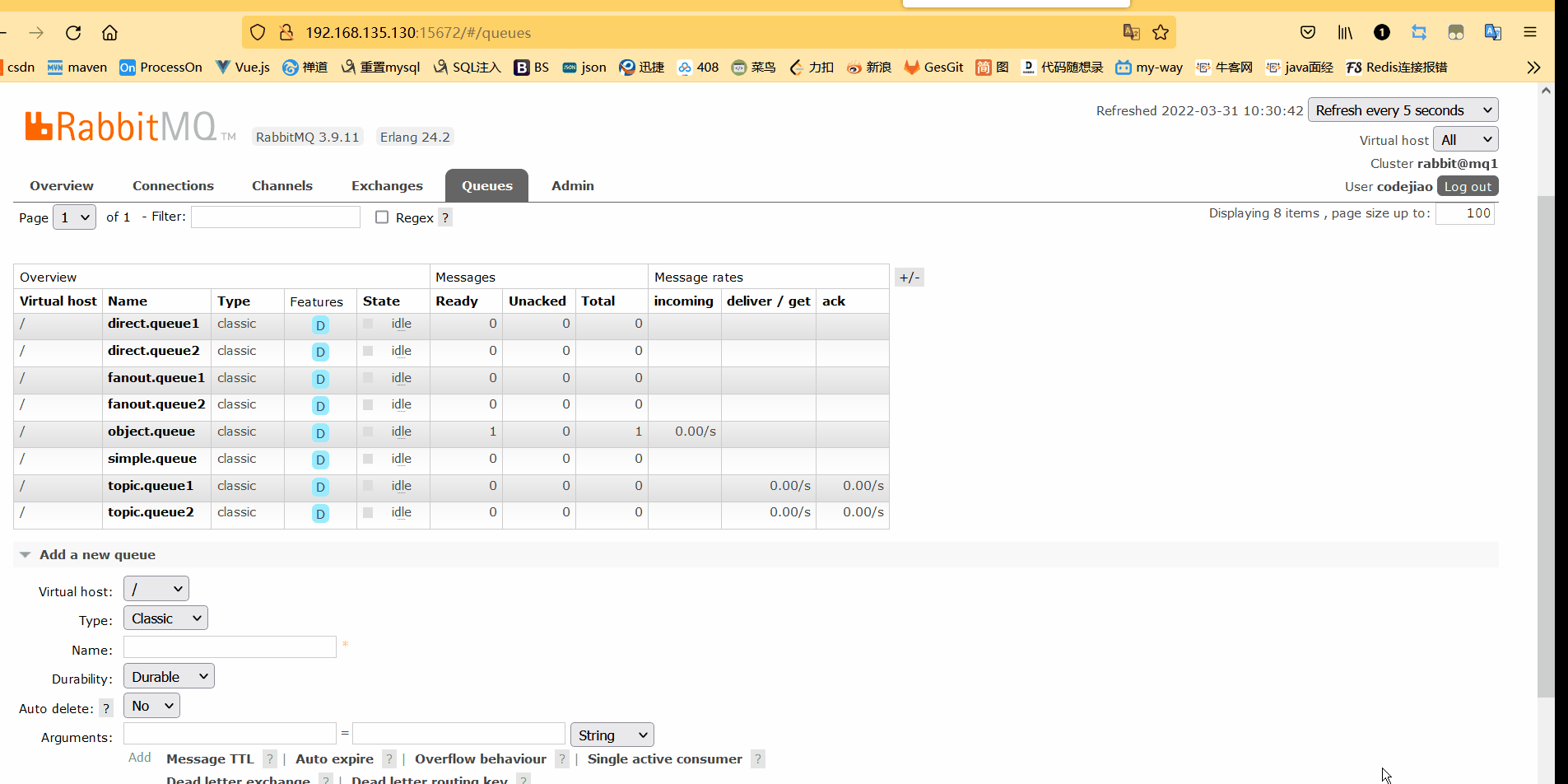Add the Auto expire argument
Image resolution: width=1568 pixels, height=784 pixels.
[334, 759]
